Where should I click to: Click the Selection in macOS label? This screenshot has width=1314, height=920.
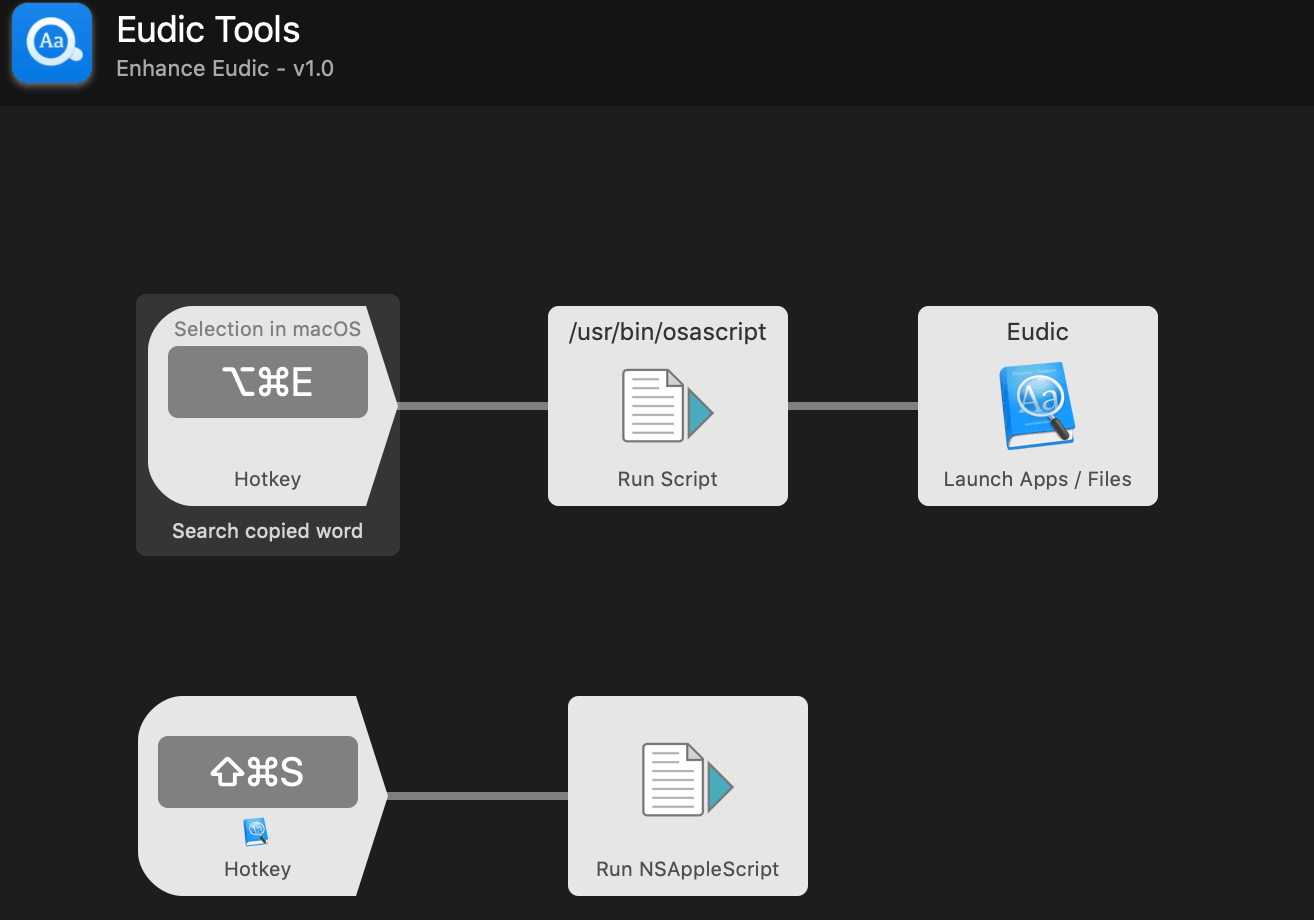tap(267, 329)
